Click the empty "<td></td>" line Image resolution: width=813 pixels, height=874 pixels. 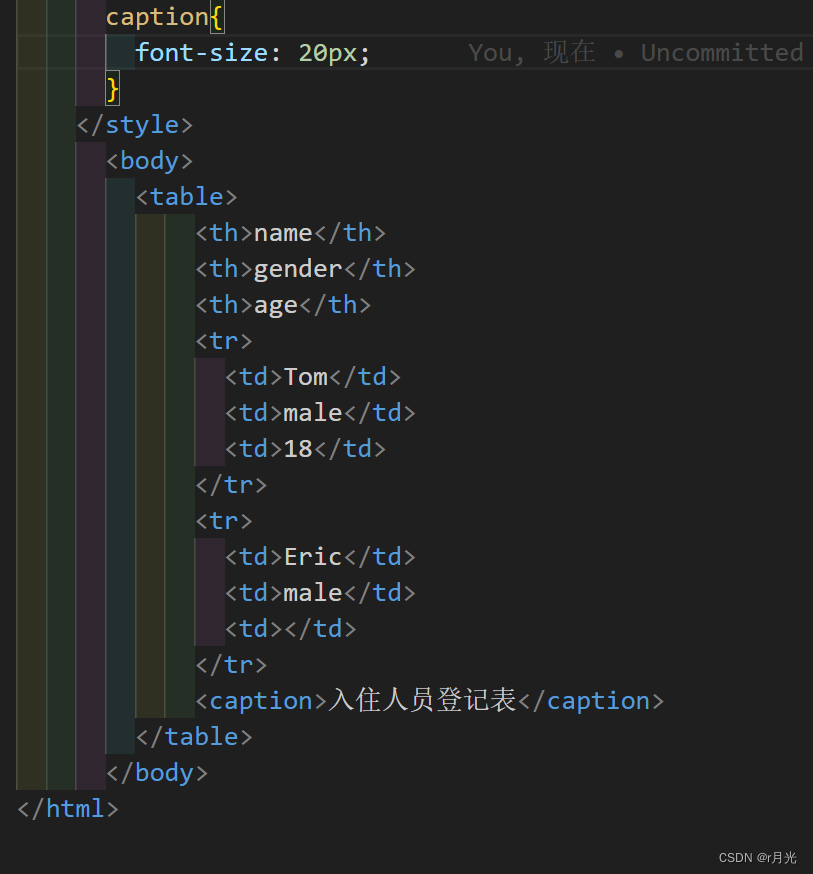pos(290,629)
